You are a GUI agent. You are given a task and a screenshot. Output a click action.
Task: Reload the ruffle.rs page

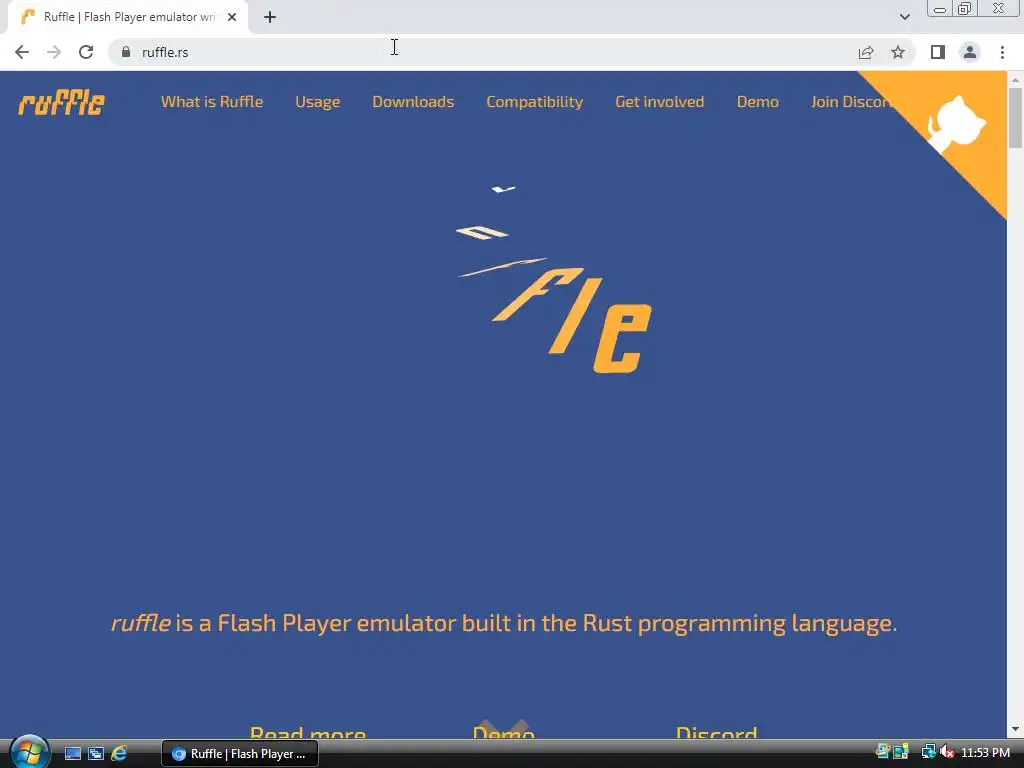coord(86,52)
